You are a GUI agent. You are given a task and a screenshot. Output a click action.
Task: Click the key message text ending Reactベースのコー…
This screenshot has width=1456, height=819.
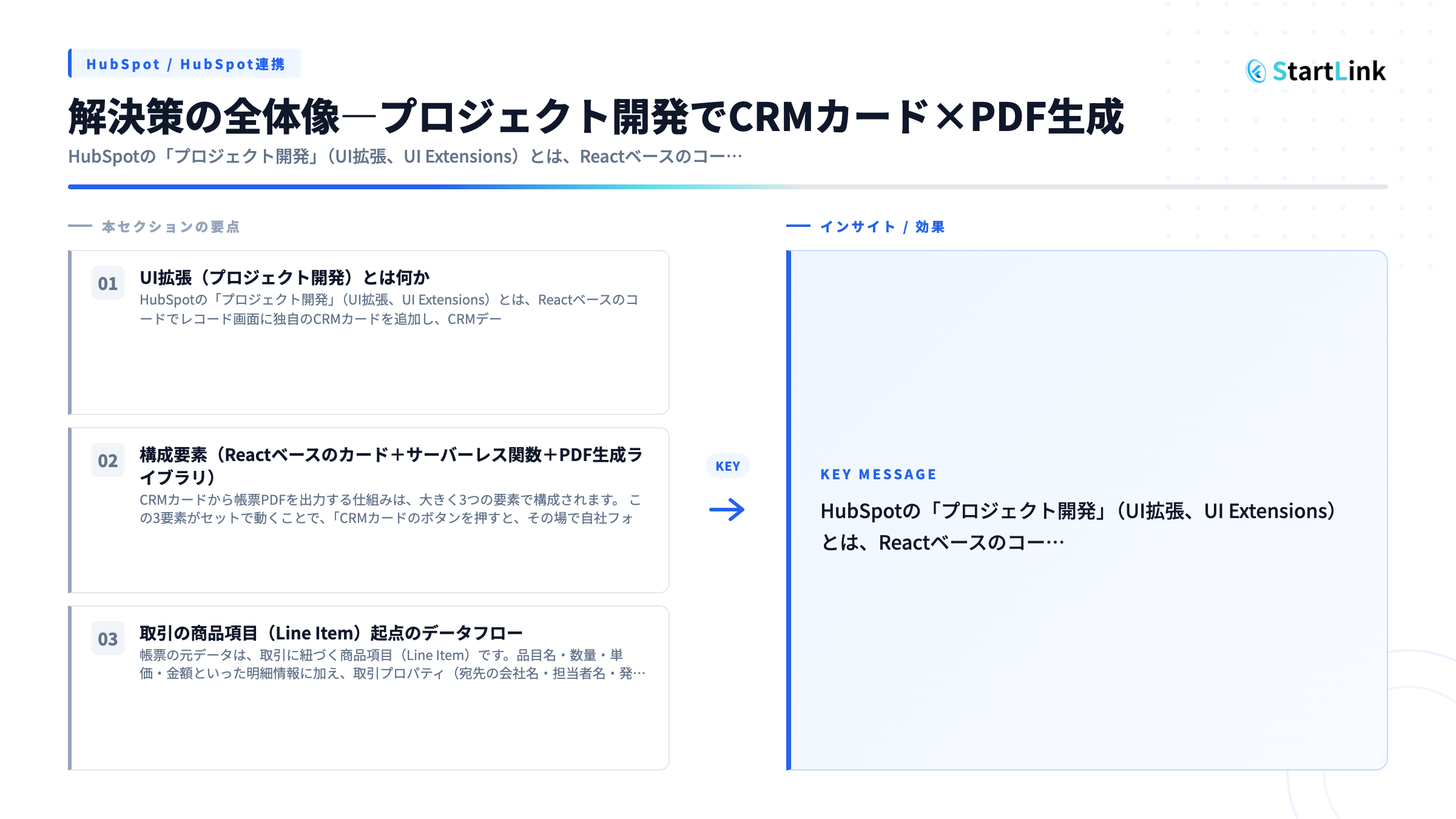pos(1078,527)
